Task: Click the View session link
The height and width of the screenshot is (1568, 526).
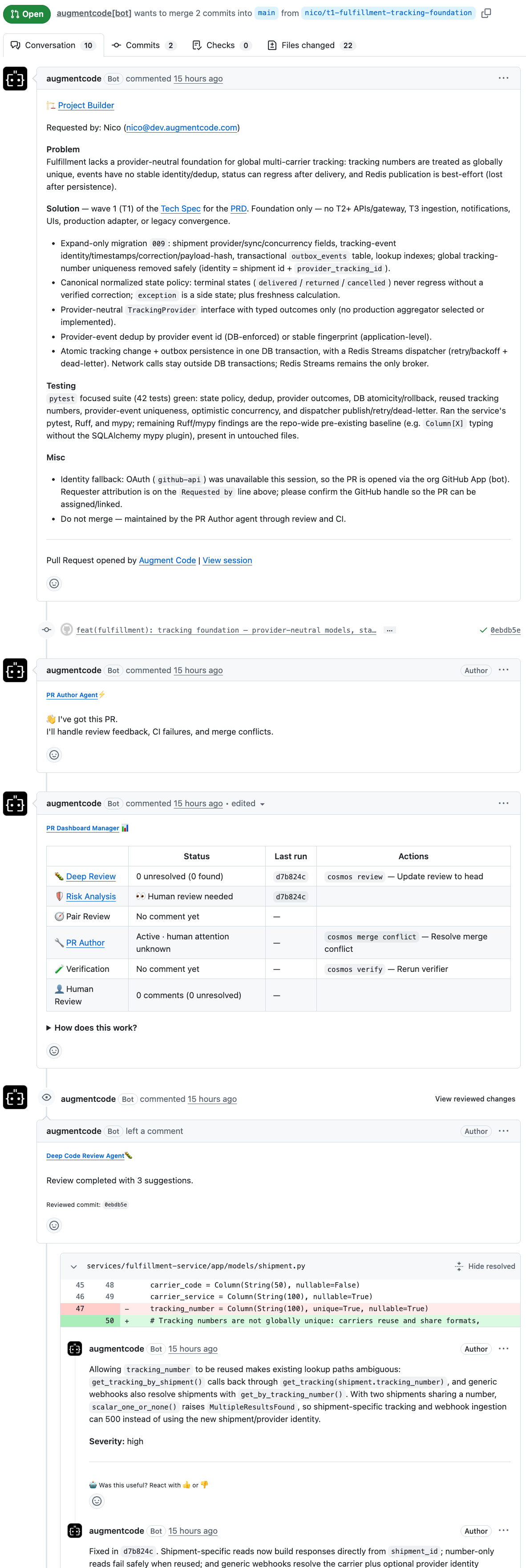Action: click(227, 561)
